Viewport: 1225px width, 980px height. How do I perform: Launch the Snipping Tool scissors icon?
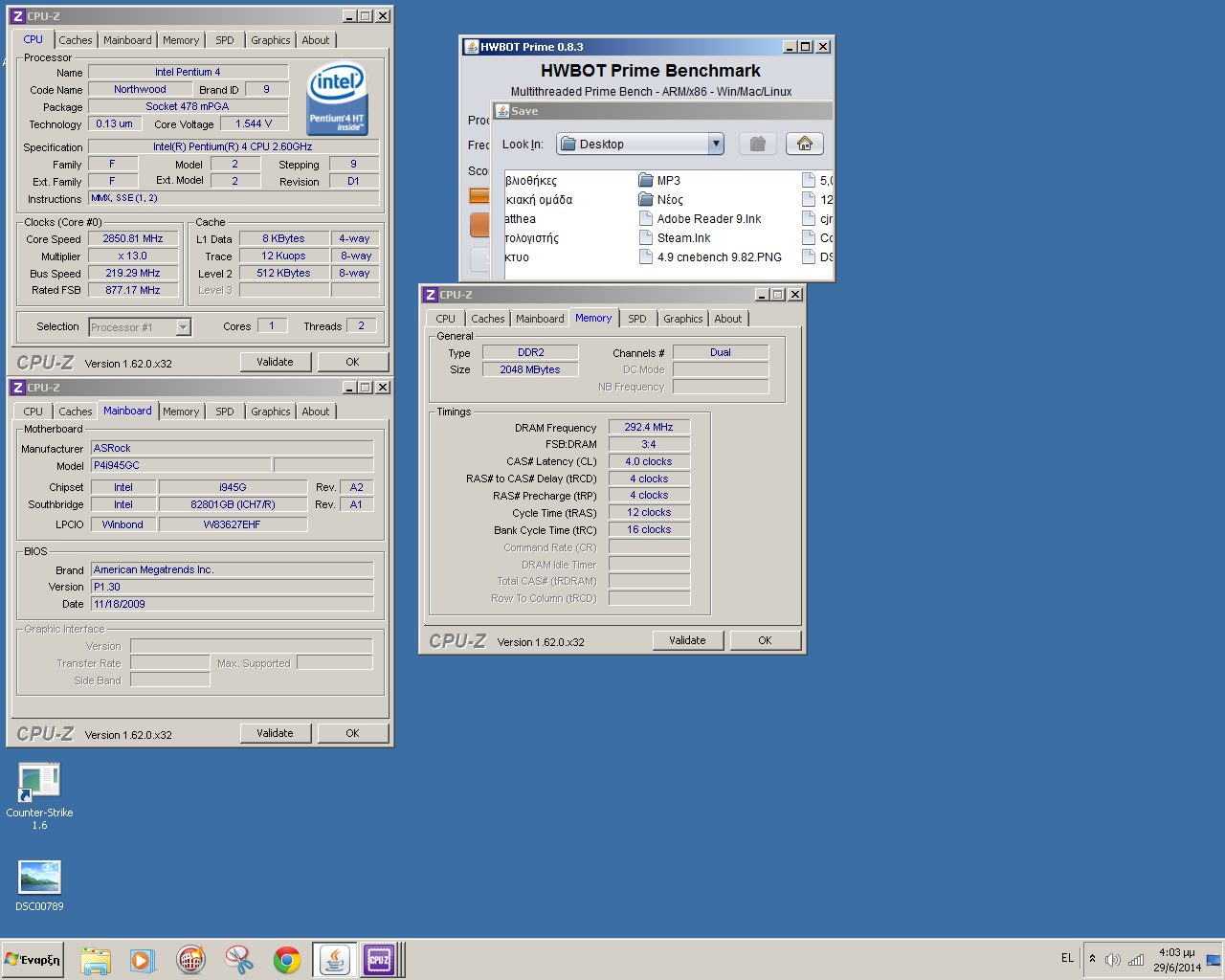[x=239, y=960]
